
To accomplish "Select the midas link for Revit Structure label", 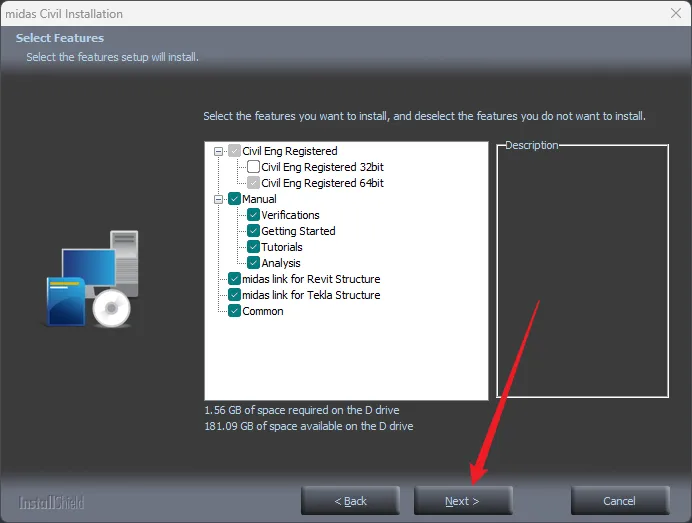I will tap(311, 279).
